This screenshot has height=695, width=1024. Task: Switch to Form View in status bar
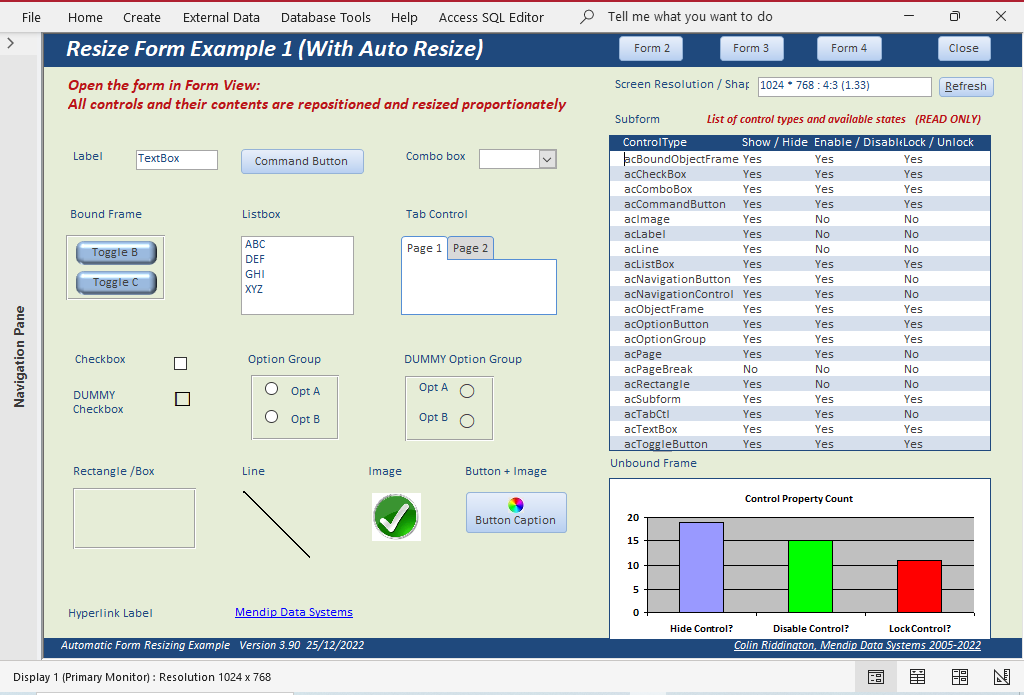click(x=876, y=677)
